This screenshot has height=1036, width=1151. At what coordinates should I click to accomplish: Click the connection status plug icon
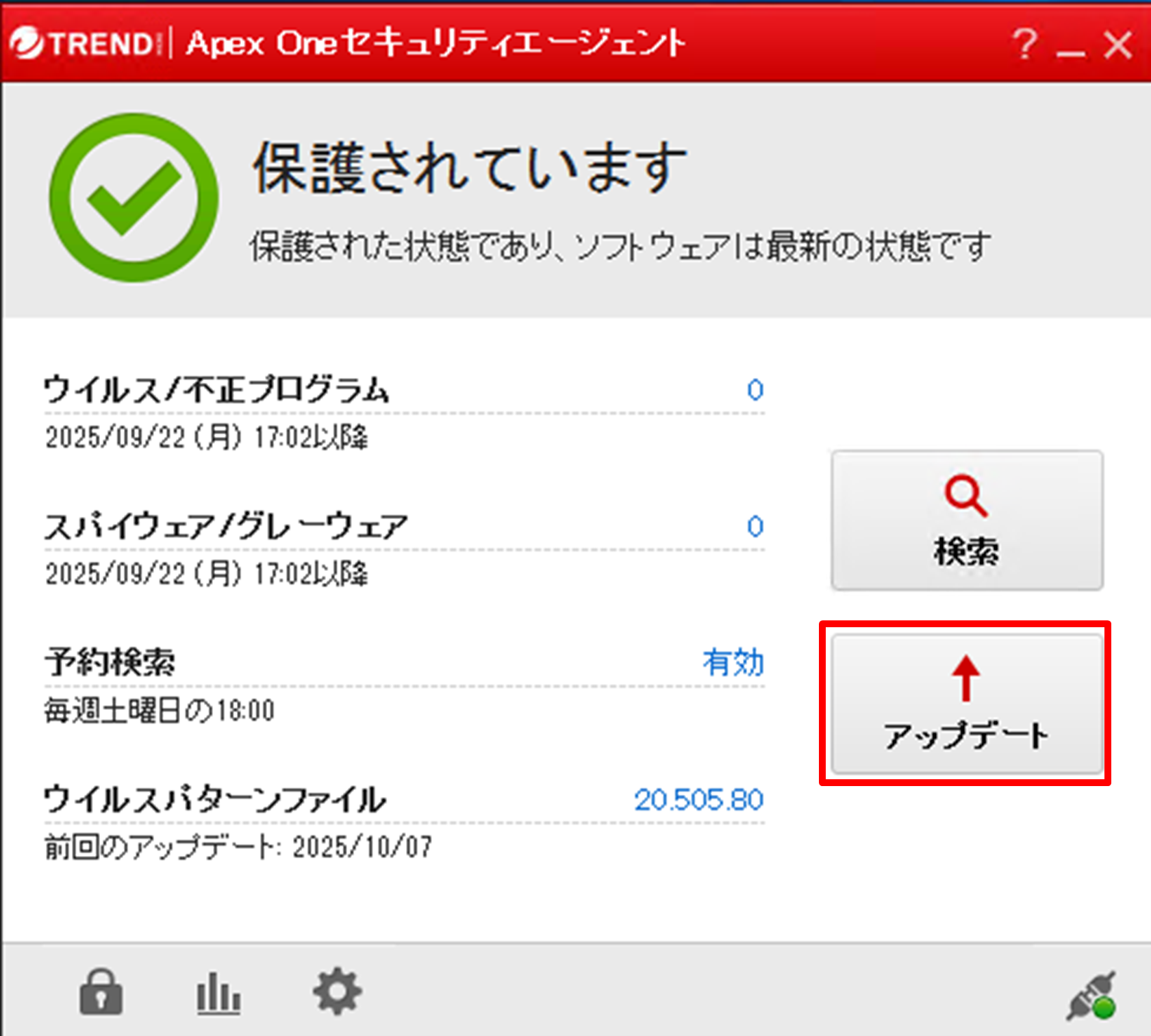point(1093,996)
